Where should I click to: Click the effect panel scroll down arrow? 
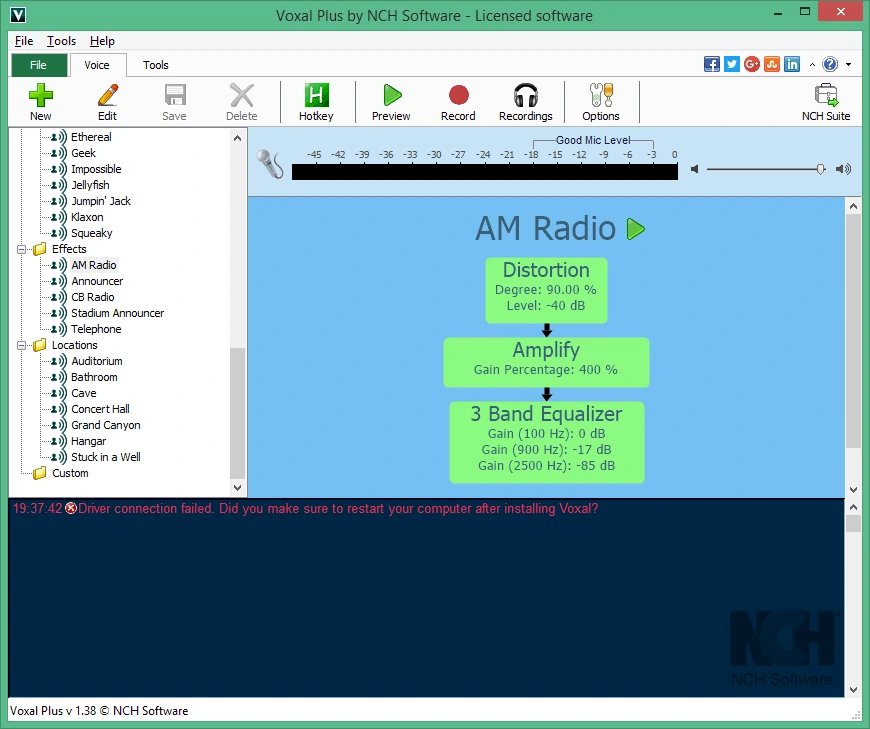point(853,489)
